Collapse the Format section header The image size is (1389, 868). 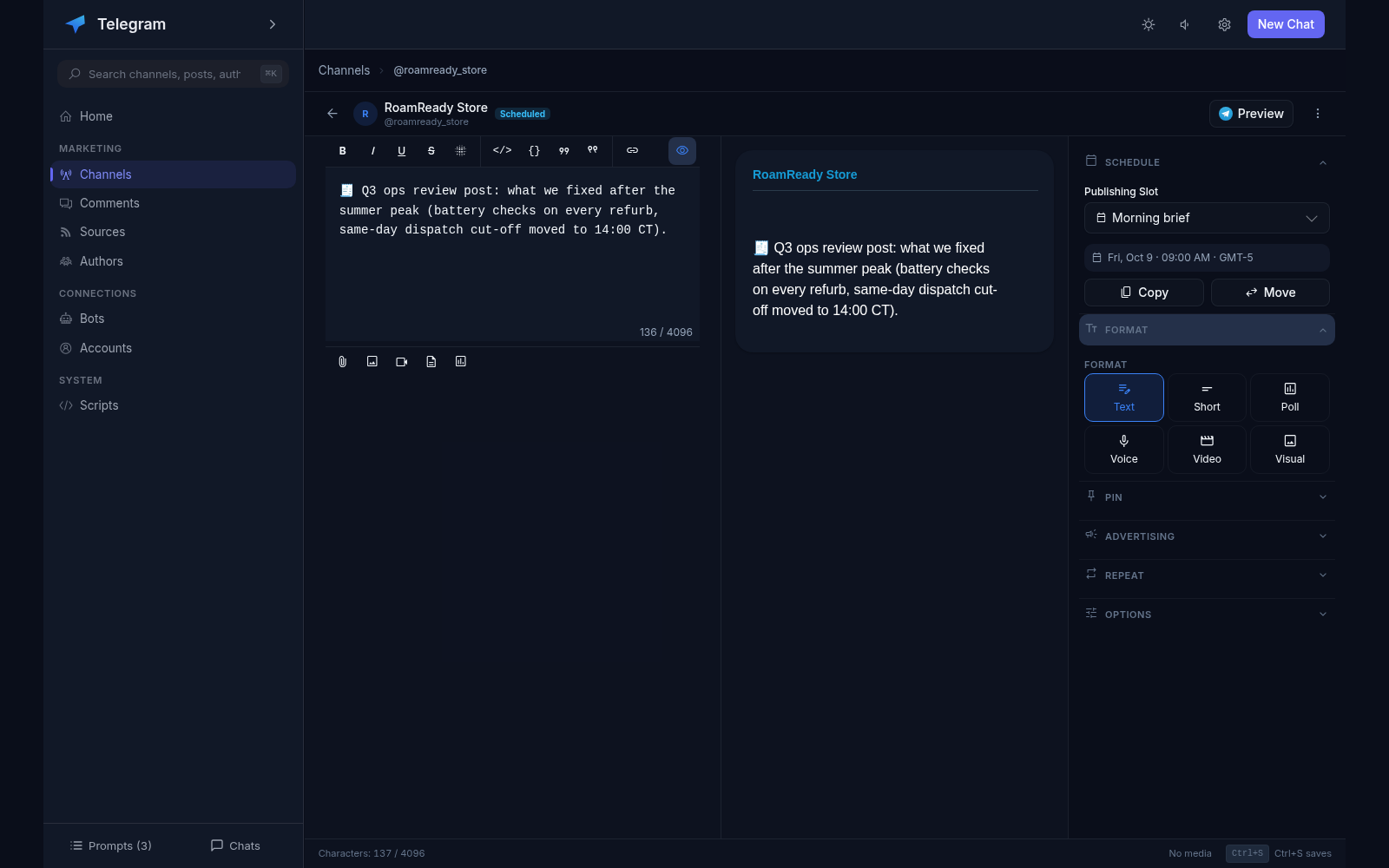[1207, 330]
